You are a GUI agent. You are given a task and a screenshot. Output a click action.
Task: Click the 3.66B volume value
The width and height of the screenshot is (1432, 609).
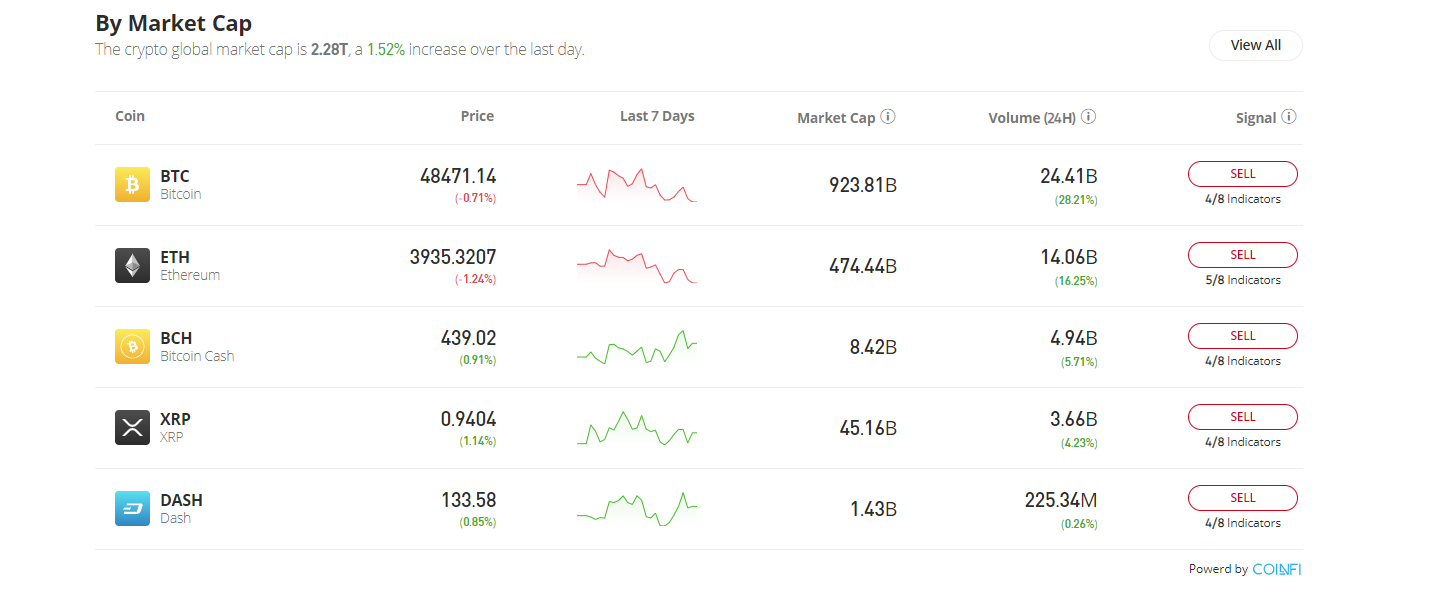(1074, 419)
